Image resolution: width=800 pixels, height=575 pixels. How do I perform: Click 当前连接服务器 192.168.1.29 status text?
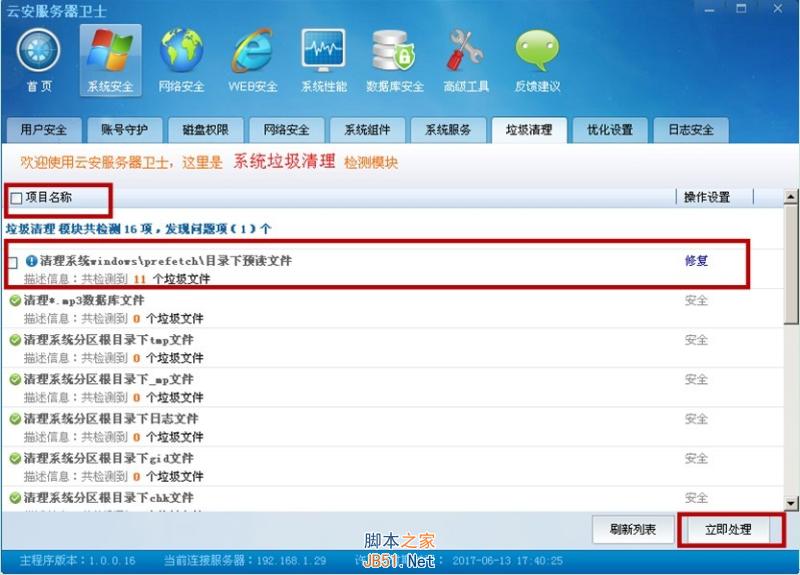245,561
